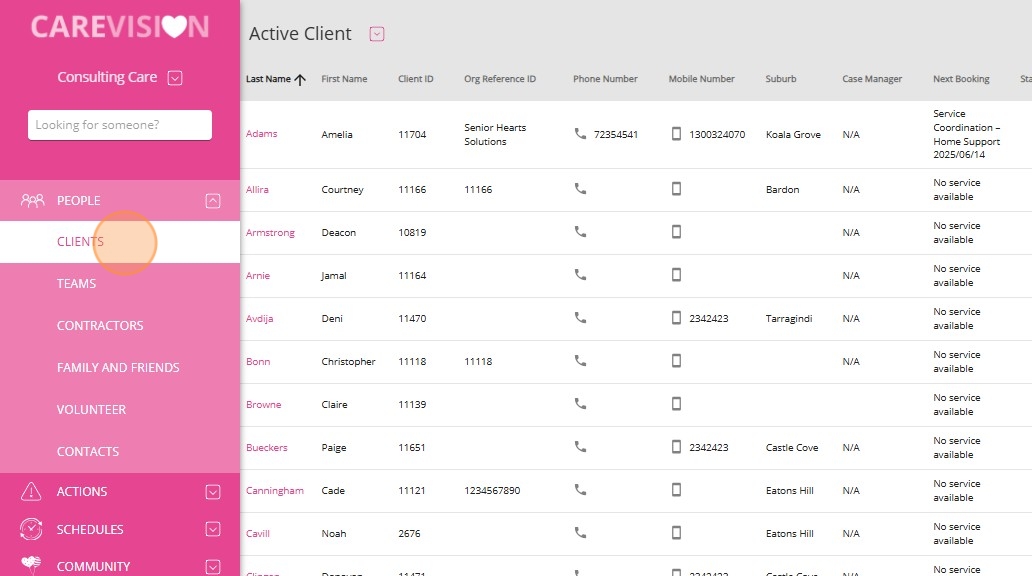This screenshot has height=576, width=1032.
Task: Open client Bonn record link
Action: tap(257, 361)
